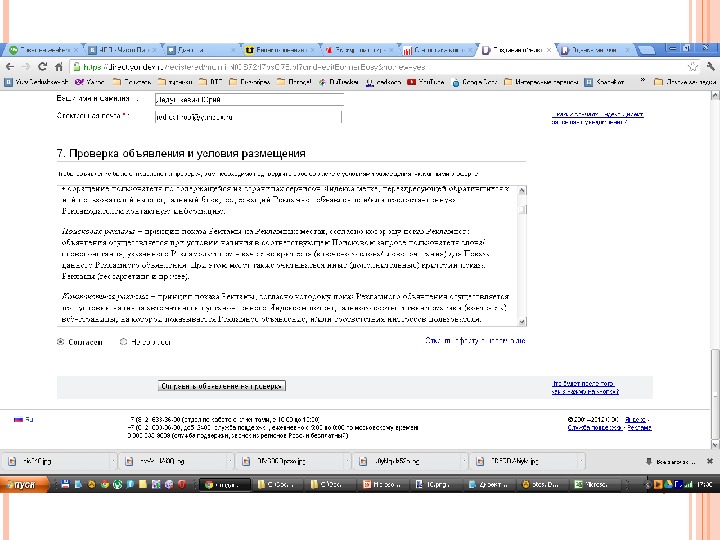Launch Chrome from quick launch icons
Screen dimensions: 720x540
105,484
